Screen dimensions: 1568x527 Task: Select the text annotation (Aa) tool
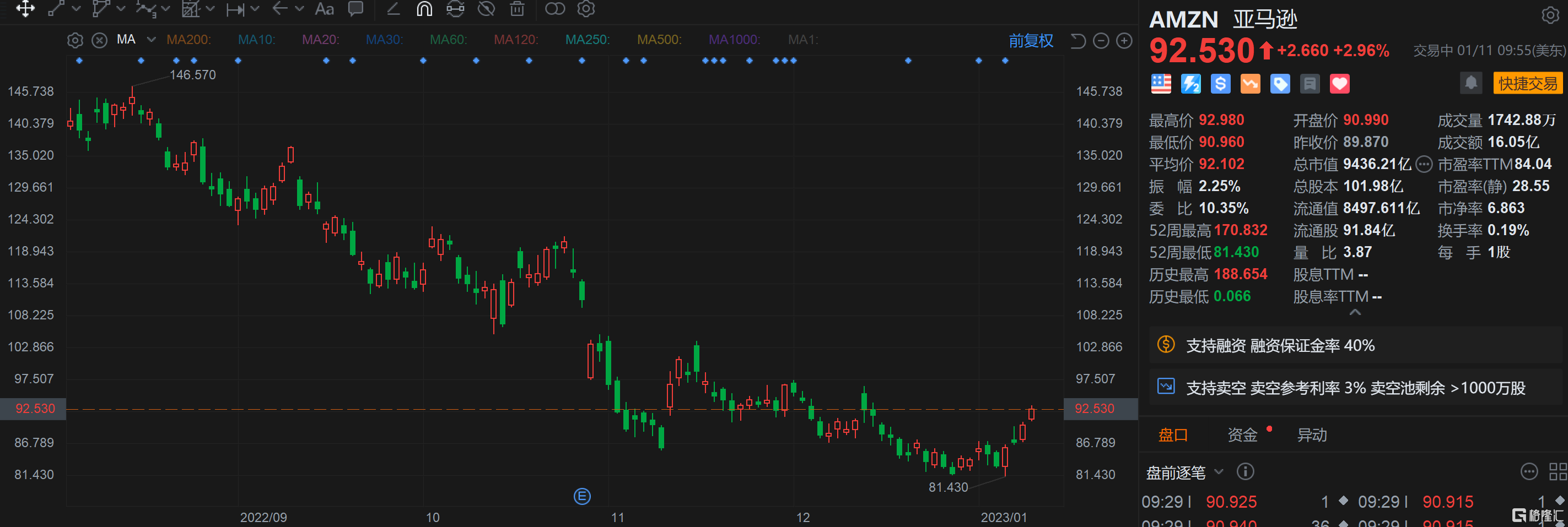(x=324, y=9)
